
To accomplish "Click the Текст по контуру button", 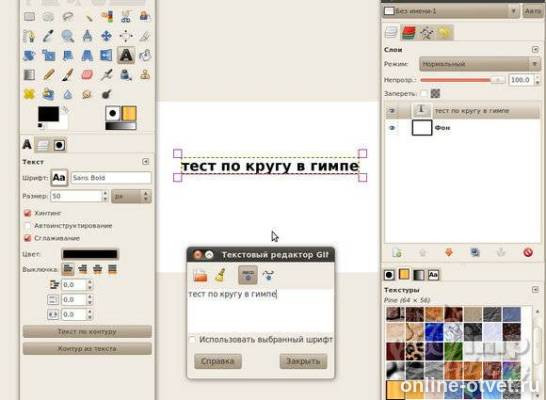I will pyautogui.click(x=87, y=331).
